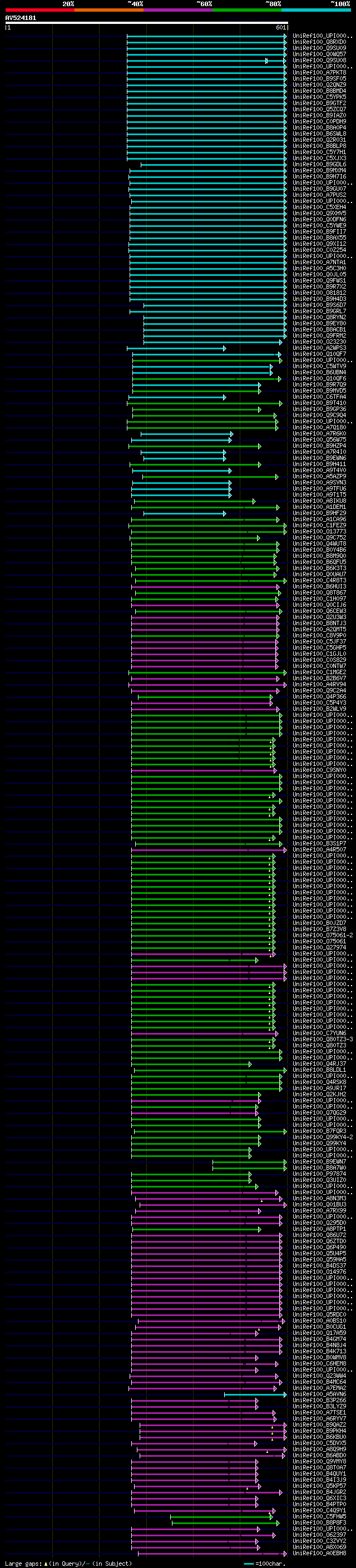356x1568 pixels.
Task: Open hit UniRef100_B6SWL8
Action: pos(319,134)
